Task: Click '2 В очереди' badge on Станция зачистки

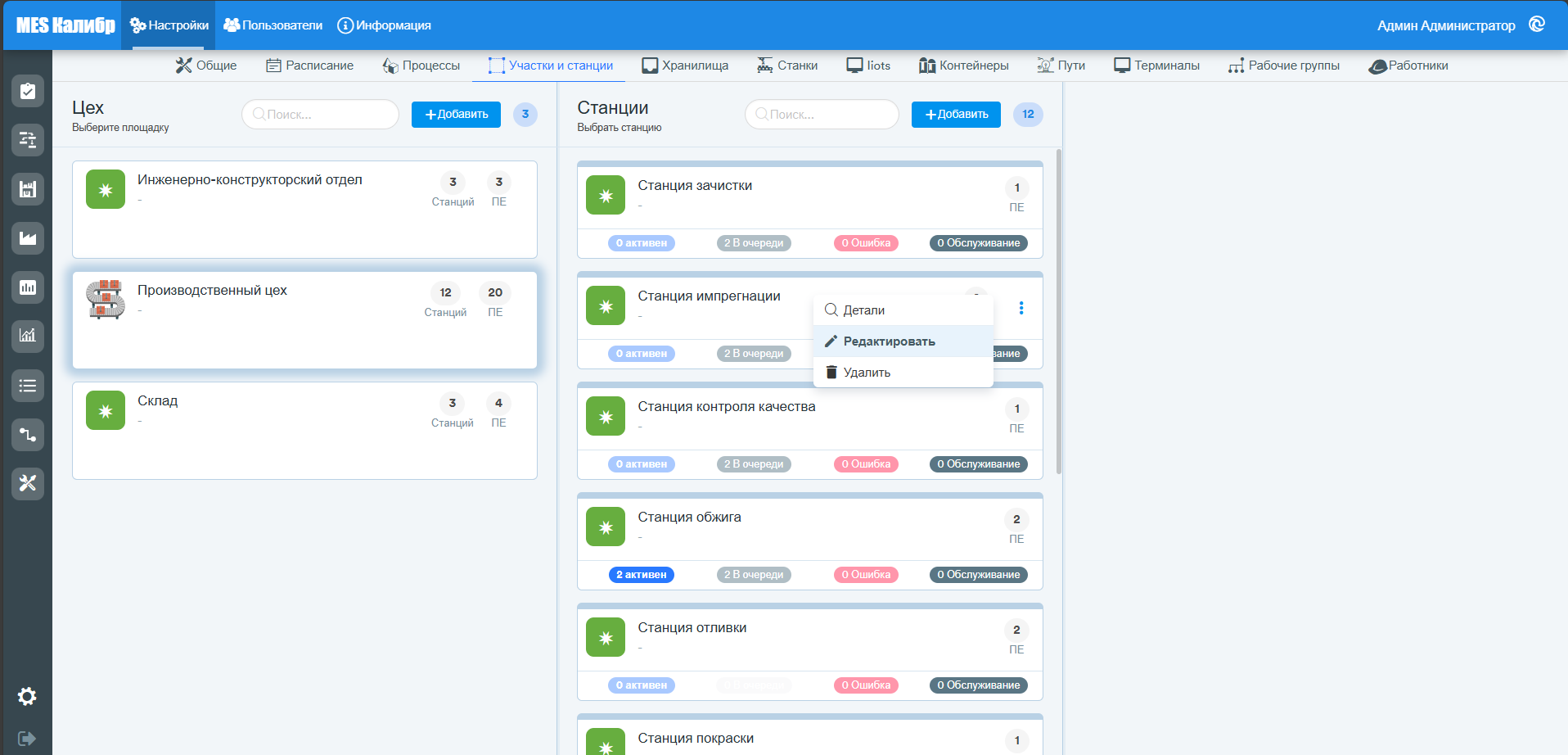Action: (754, 243)
